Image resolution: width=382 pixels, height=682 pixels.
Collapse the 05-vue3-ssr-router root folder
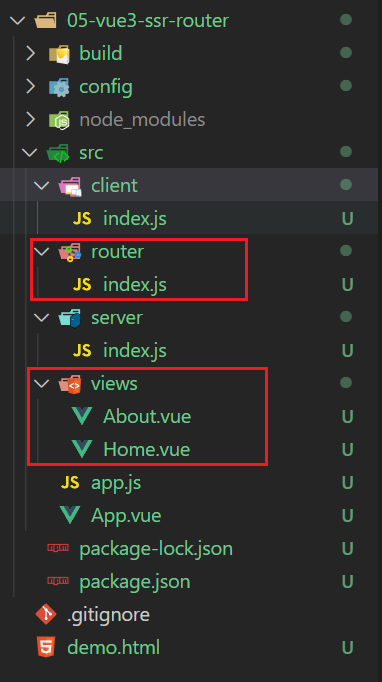point(17,20)
